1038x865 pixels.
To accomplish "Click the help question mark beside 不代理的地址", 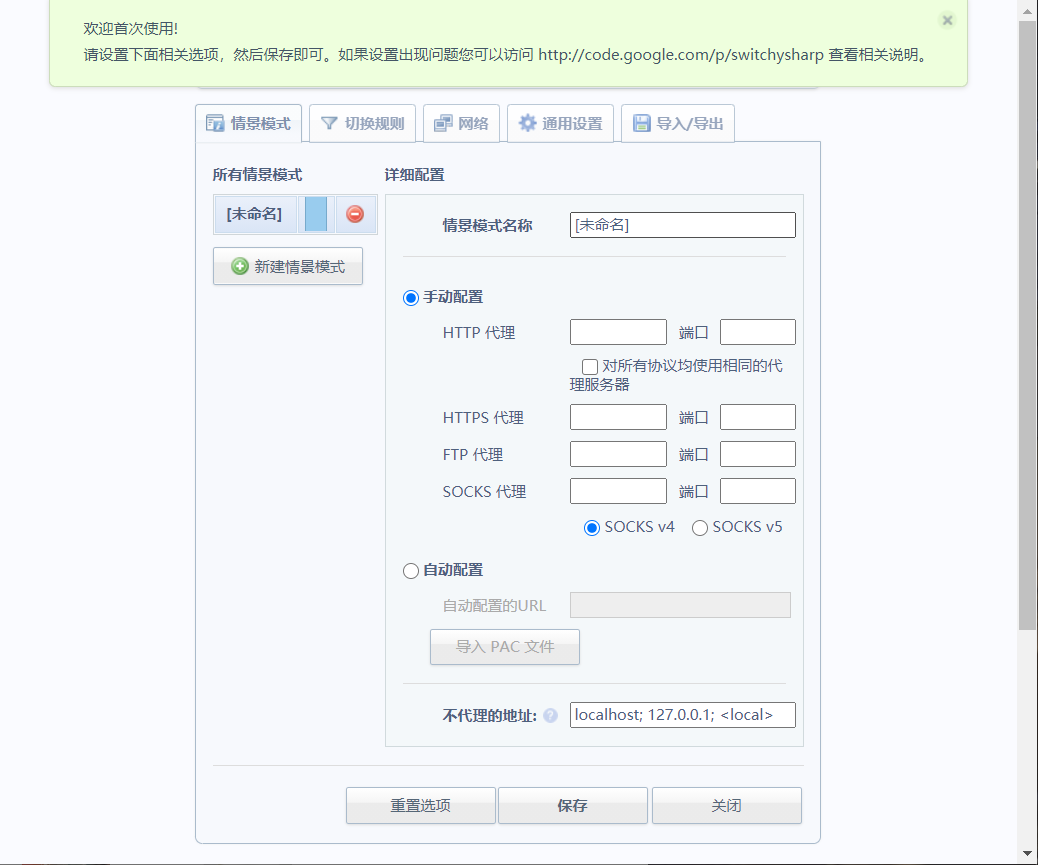I will pos(549,714).
